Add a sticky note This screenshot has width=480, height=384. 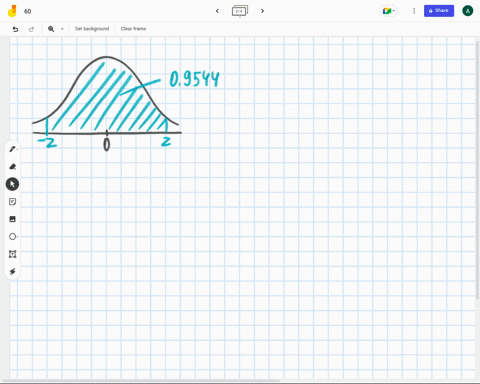tap(12, 202)
